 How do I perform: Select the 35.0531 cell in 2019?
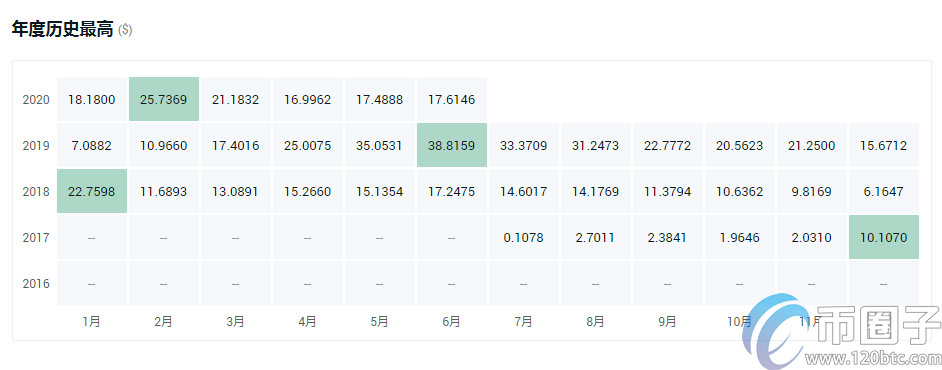(x=379, y=145)
